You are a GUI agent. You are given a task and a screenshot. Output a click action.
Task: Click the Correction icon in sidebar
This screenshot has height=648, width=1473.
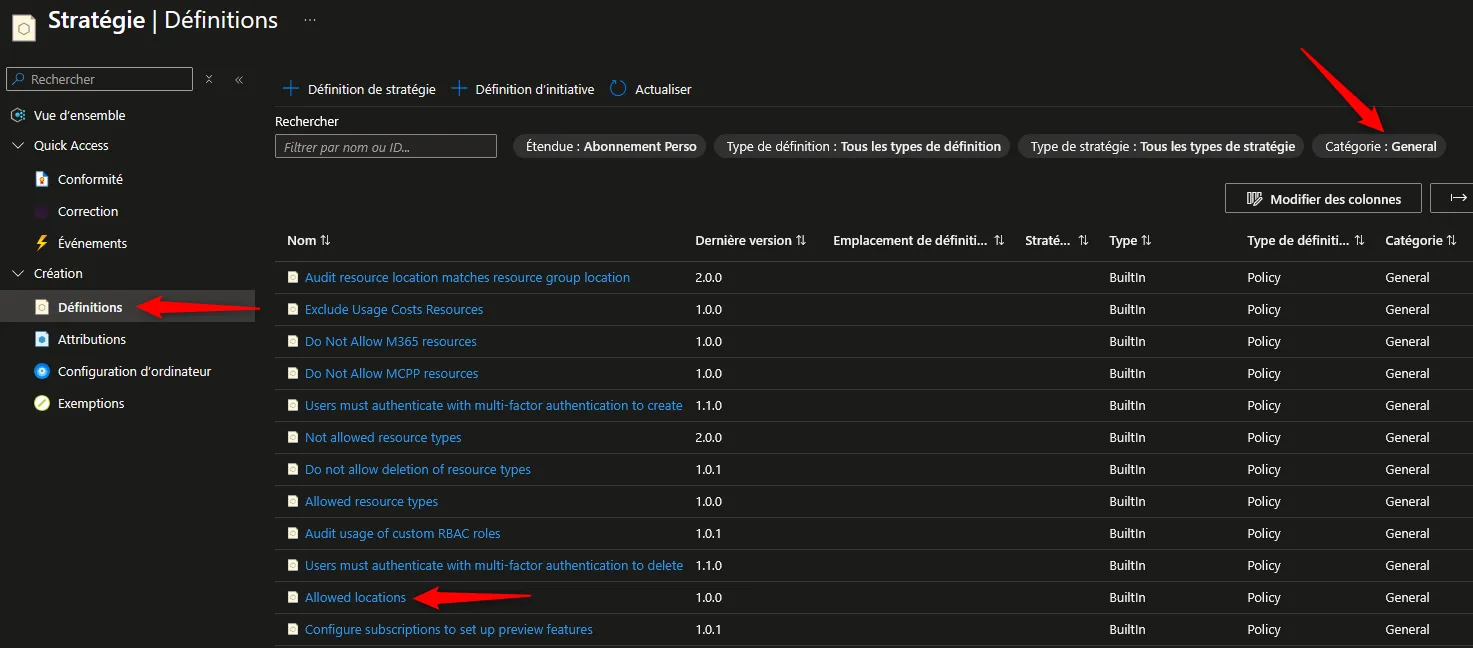tap(42, 211)
